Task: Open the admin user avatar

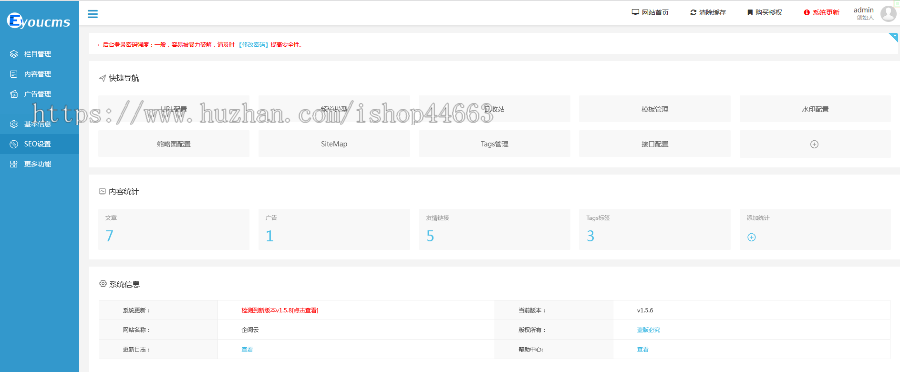Action: (888, 13)
